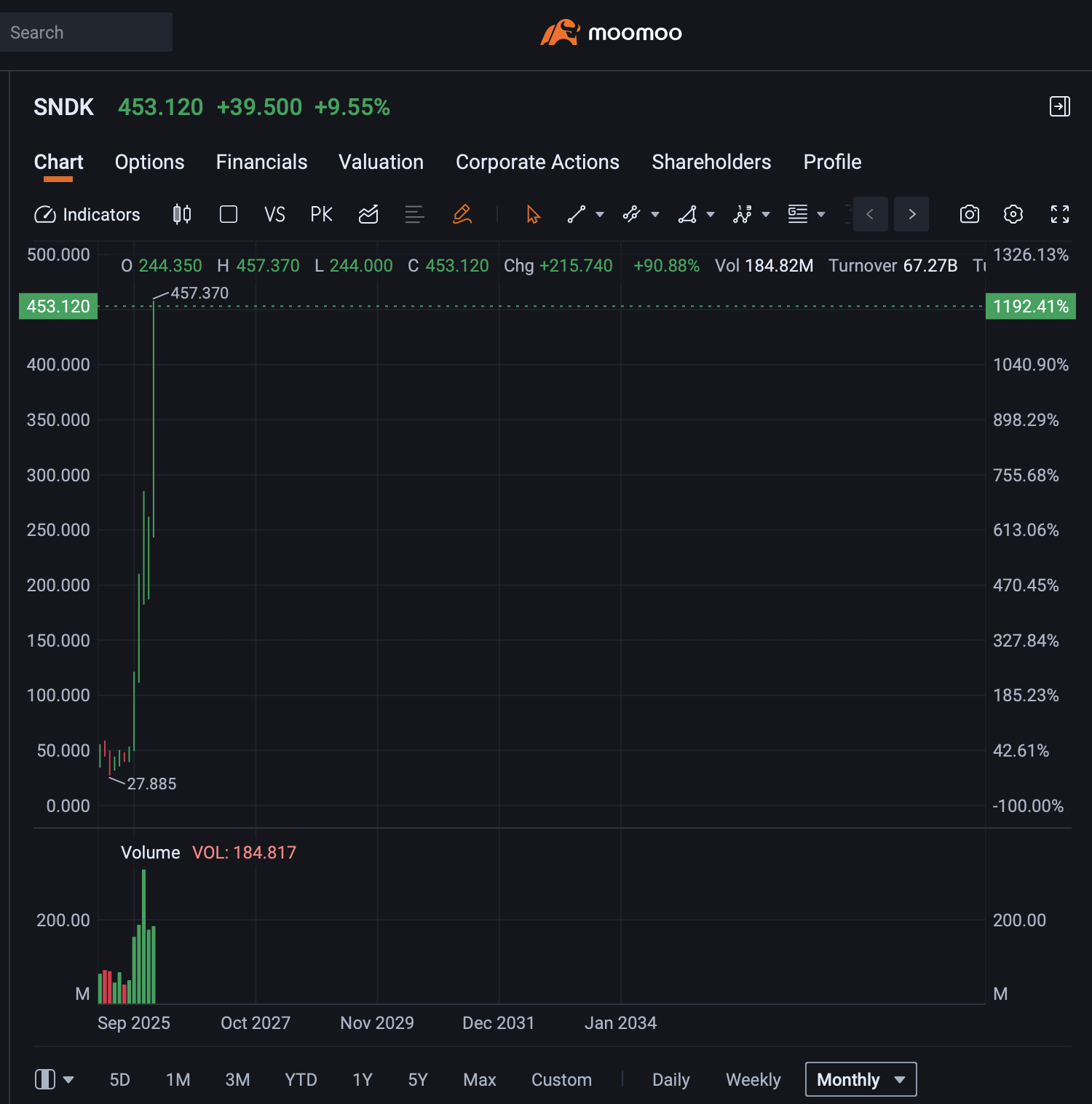Enter fullscreen chart mode
The width and height of the screenshot is (1092, 1104).
click(1059, 214)
